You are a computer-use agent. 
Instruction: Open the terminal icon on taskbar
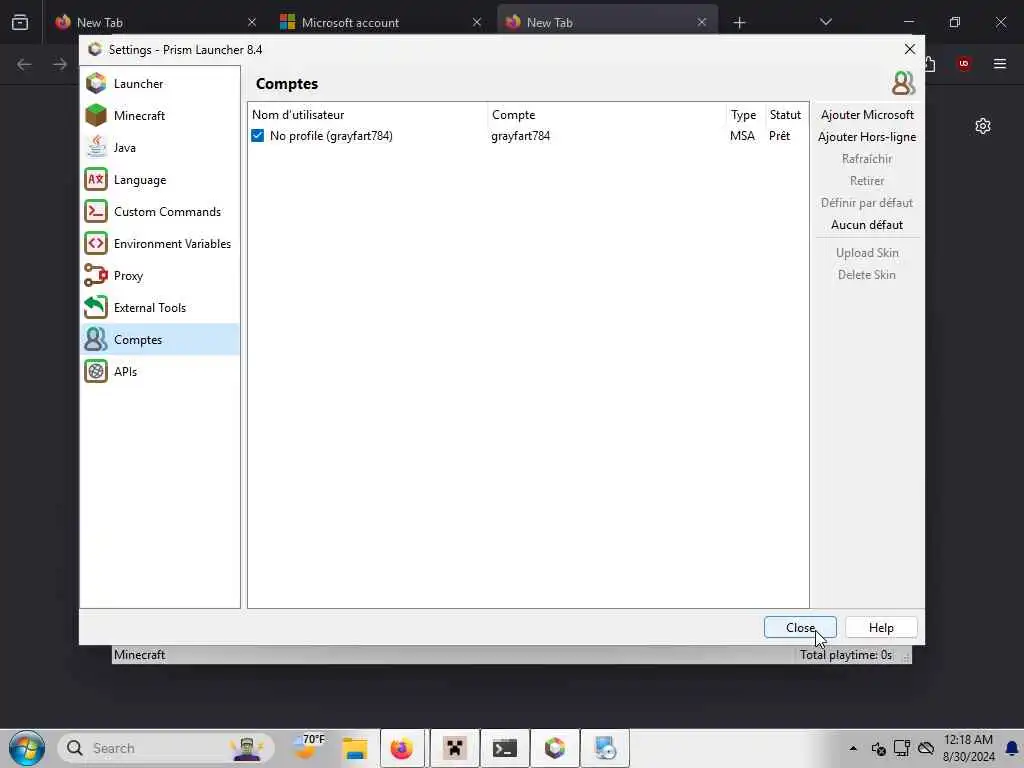505,748
